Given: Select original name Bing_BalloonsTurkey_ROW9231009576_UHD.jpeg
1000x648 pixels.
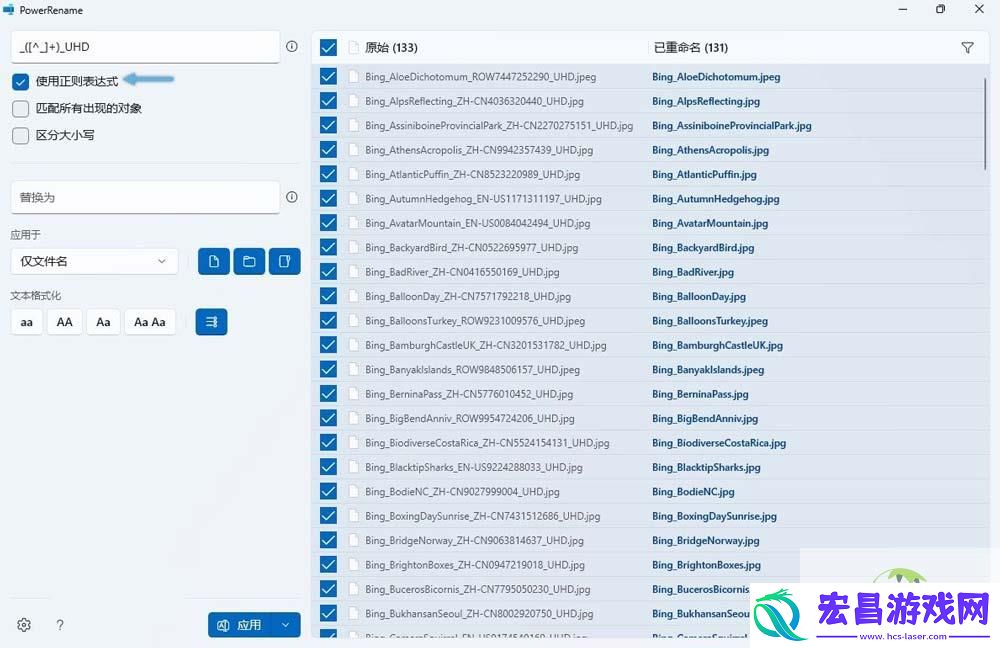Looking at the screenshot, I should click(x=475, y=321).
